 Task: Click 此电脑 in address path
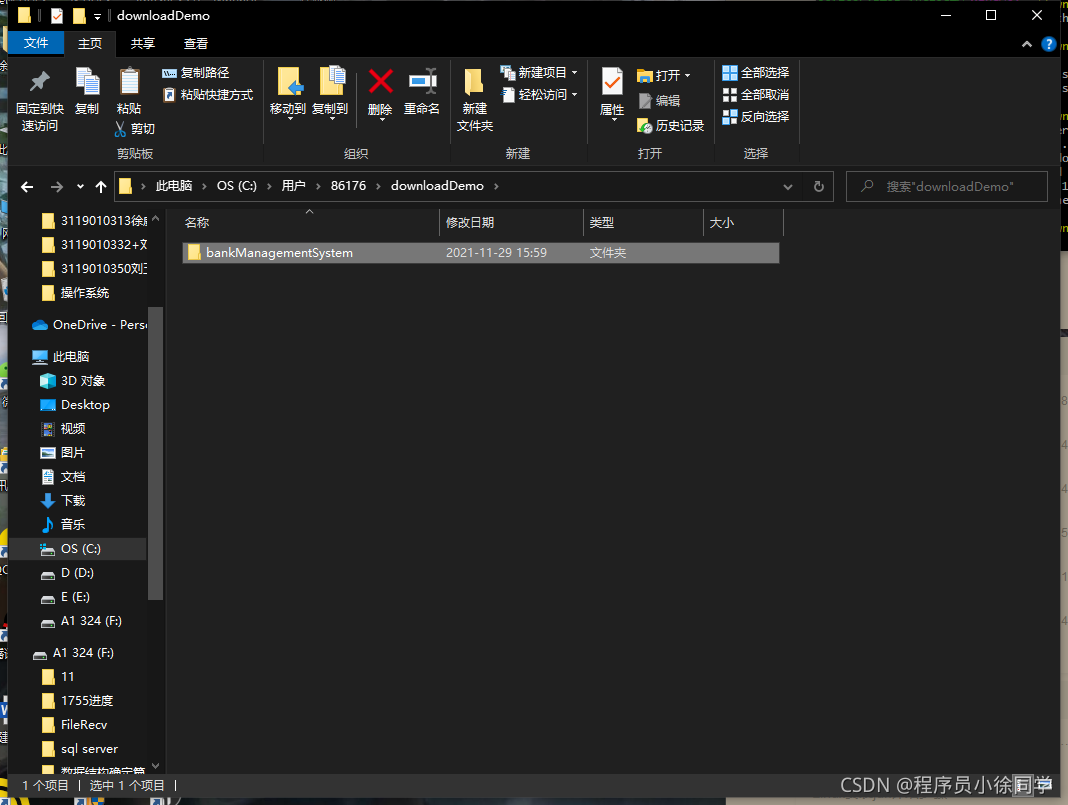pyautogui.click(x=174, y=186)
